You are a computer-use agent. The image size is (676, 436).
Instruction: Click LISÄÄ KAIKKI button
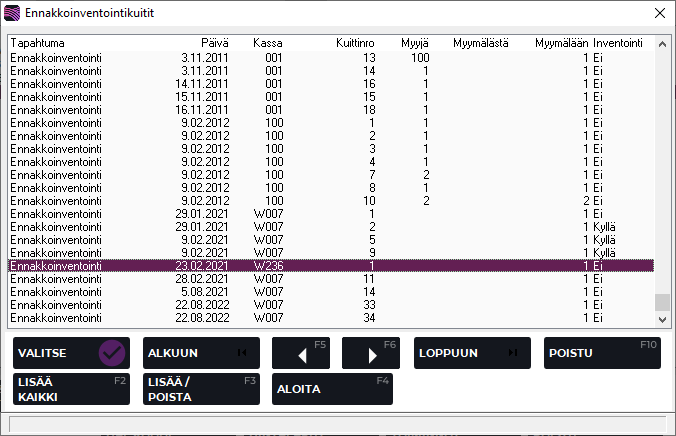point(71,389)
